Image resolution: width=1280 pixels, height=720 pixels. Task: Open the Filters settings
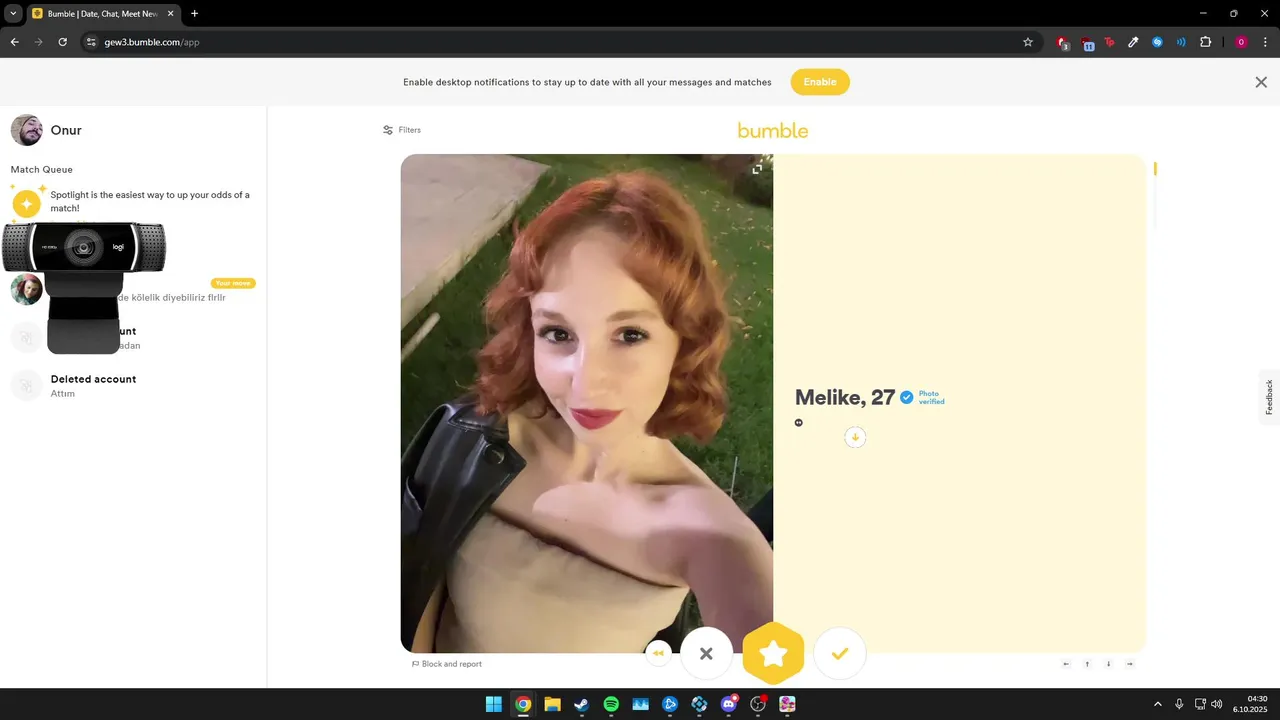tap(402, 130)
